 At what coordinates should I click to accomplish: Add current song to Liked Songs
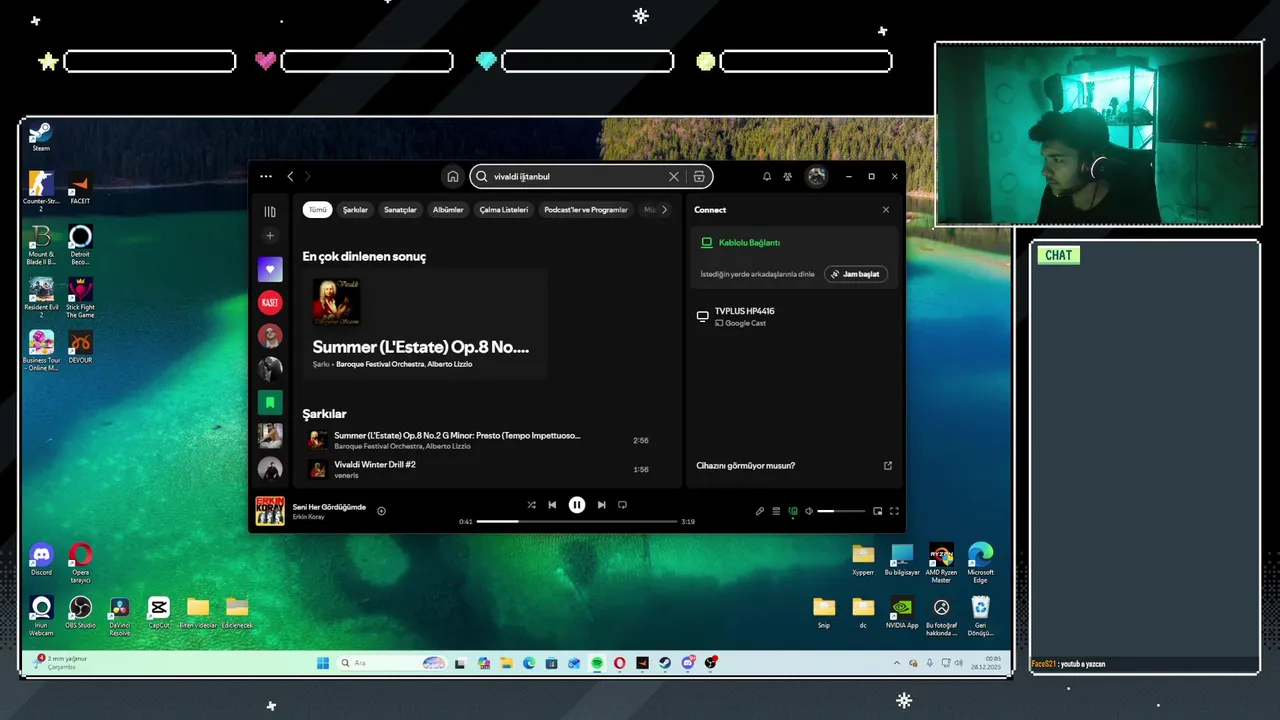pyautogui.click(x=381, y=511)
